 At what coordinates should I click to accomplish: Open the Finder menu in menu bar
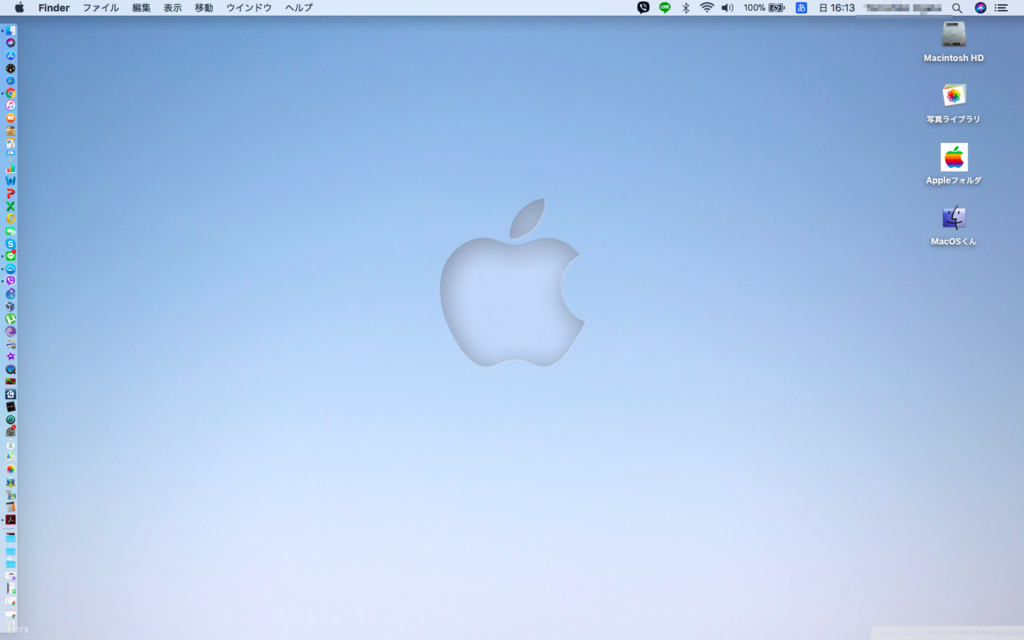tap(54, 8)
